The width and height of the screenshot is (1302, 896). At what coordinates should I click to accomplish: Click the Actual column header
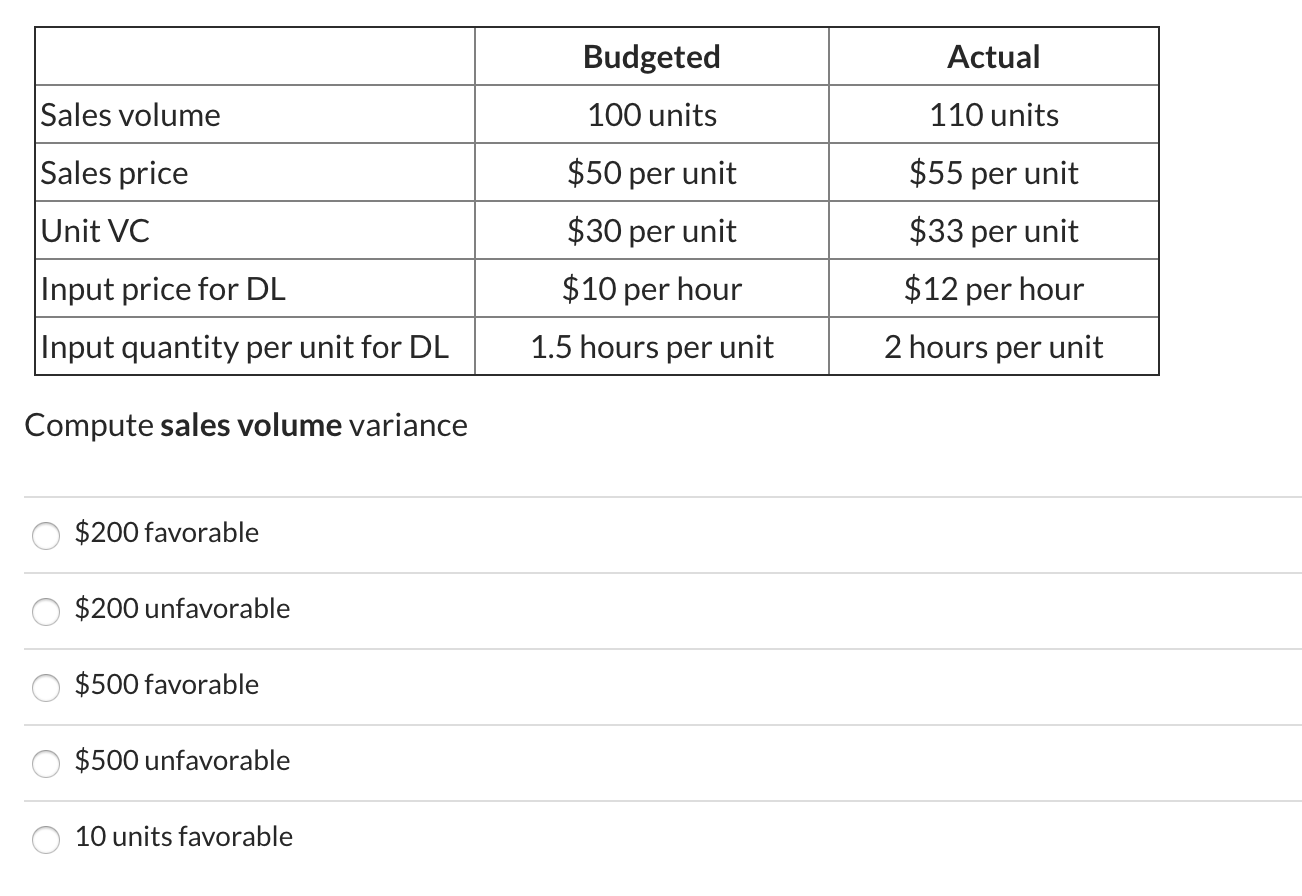point(993,57)
